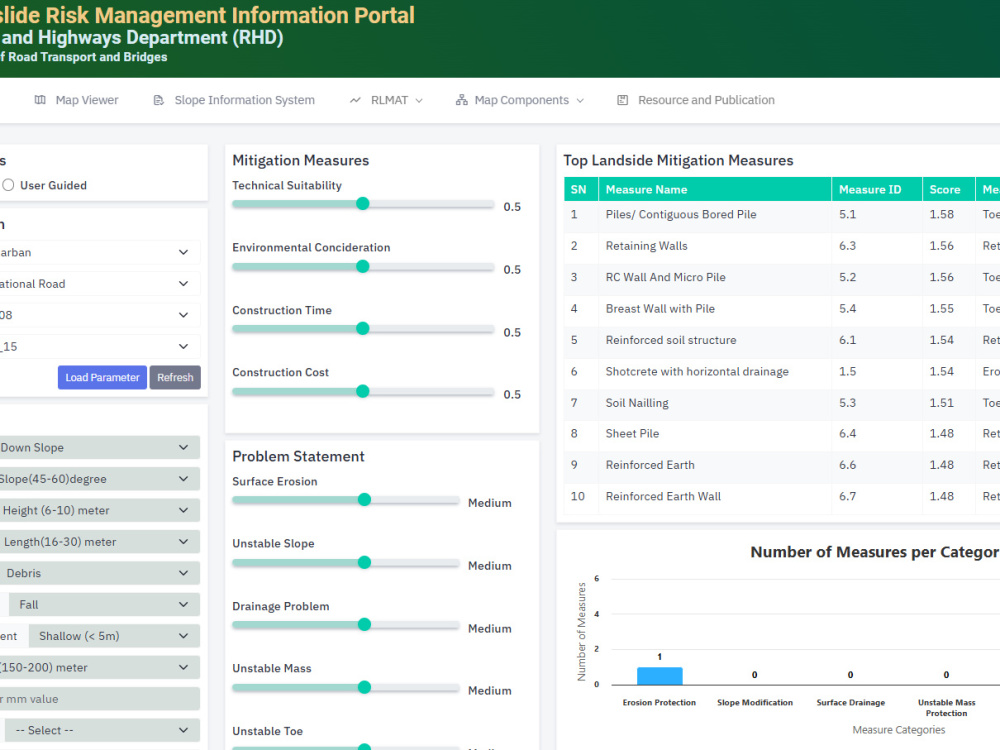The height and width of the screenshot is (750, 1000).
Task: Click the Slope Information System document icon
Action: click(159, 100)
